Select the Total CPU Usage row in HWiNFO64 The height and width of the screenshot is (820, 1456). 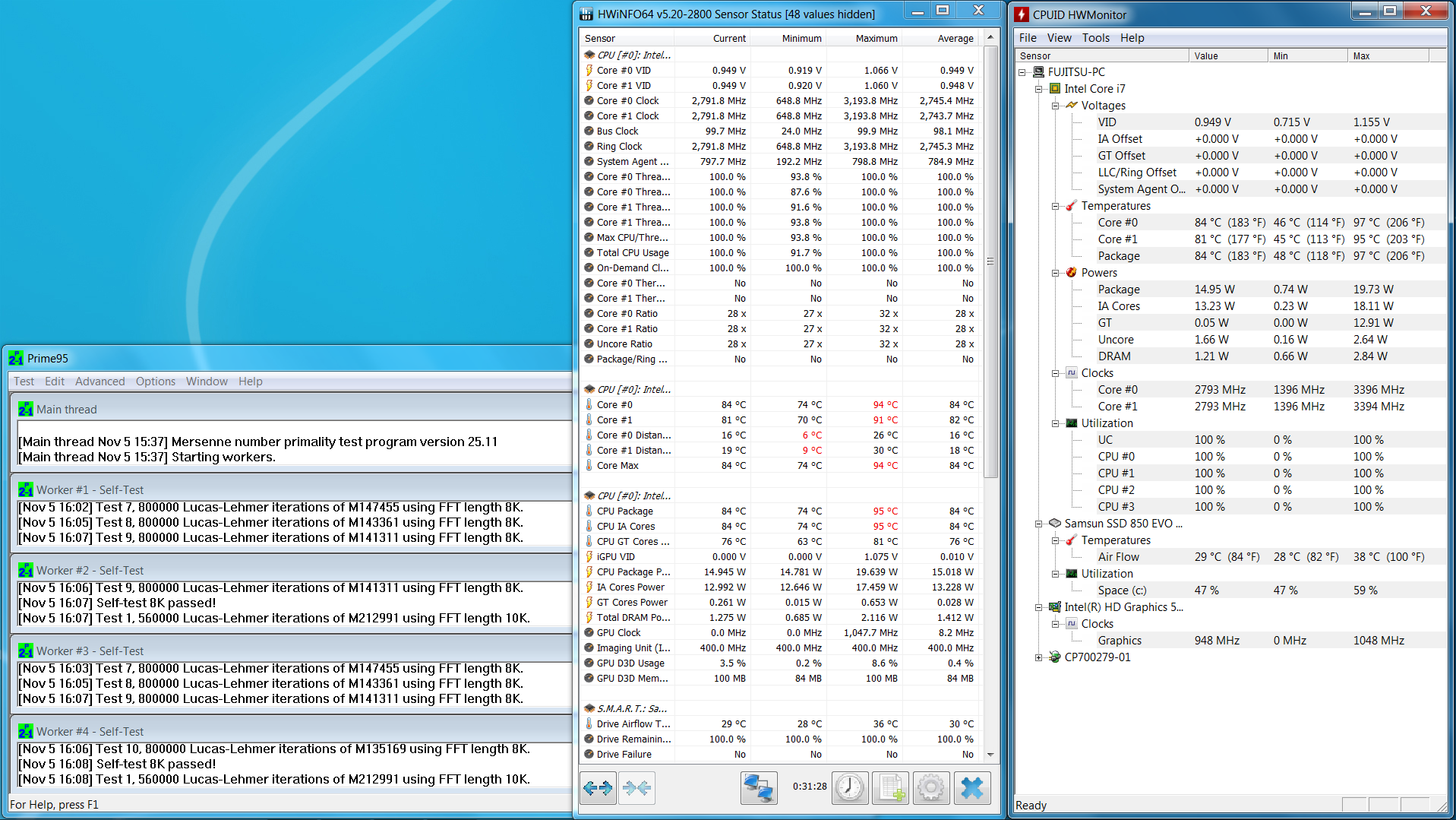pos(781,253)
